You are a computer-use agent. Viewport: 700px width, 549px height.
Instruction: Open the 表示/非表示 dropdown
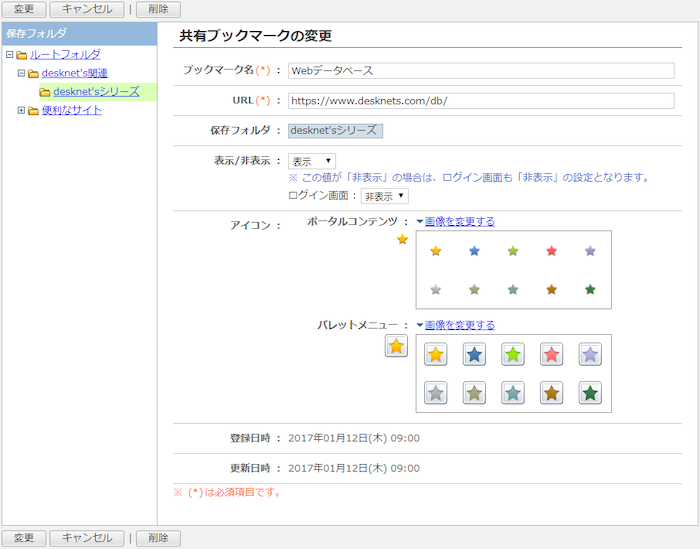(x=312, y=161)
